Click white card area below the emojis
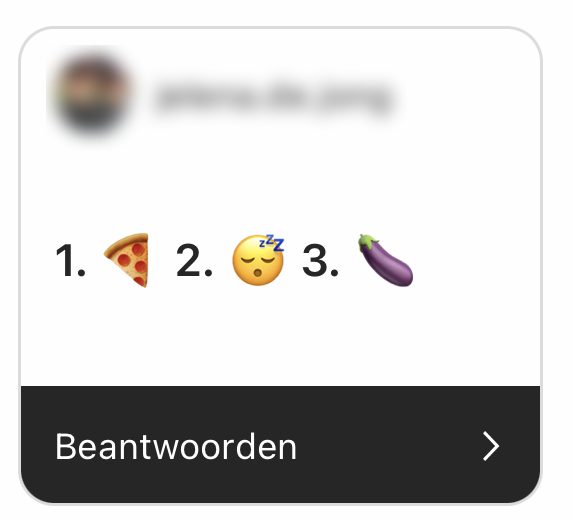 coord(280,336)
